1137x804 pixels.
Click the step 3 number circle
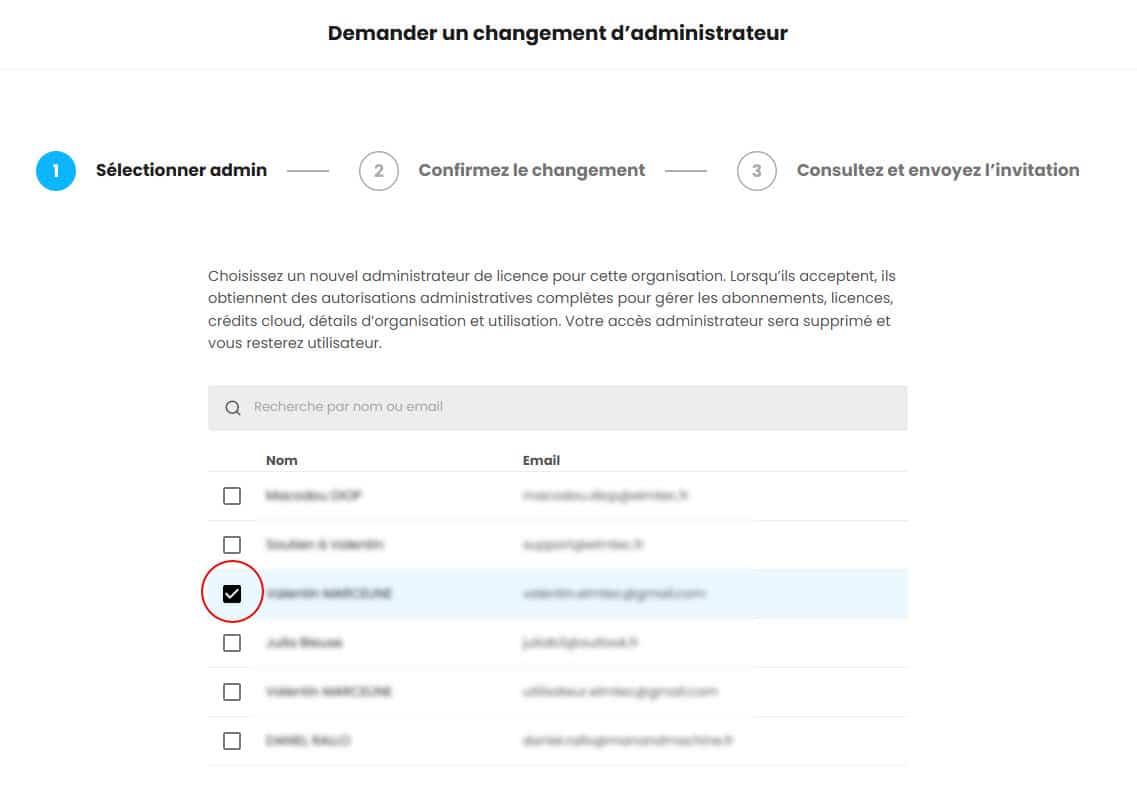(756, 171)
